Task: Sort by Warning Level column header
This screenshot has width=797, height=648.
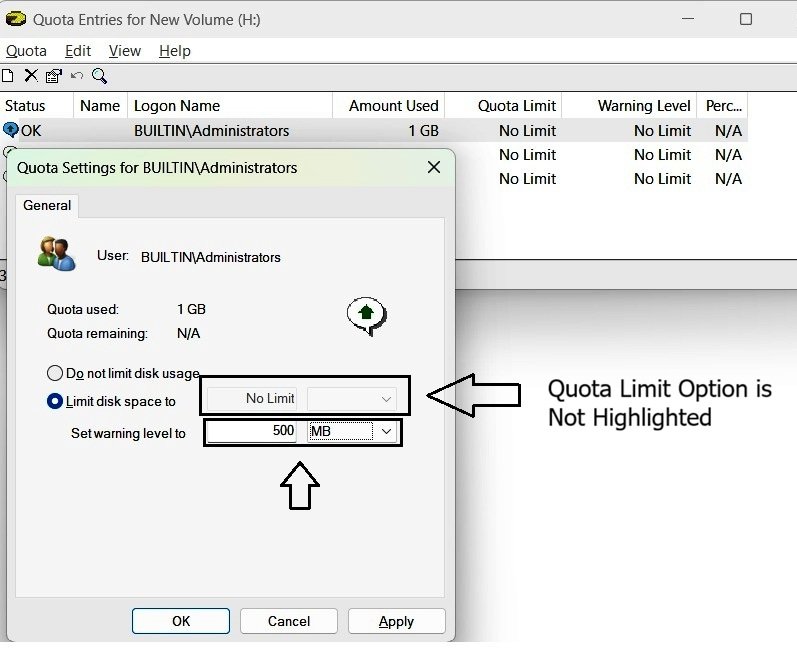Action: tap(629, 106)
